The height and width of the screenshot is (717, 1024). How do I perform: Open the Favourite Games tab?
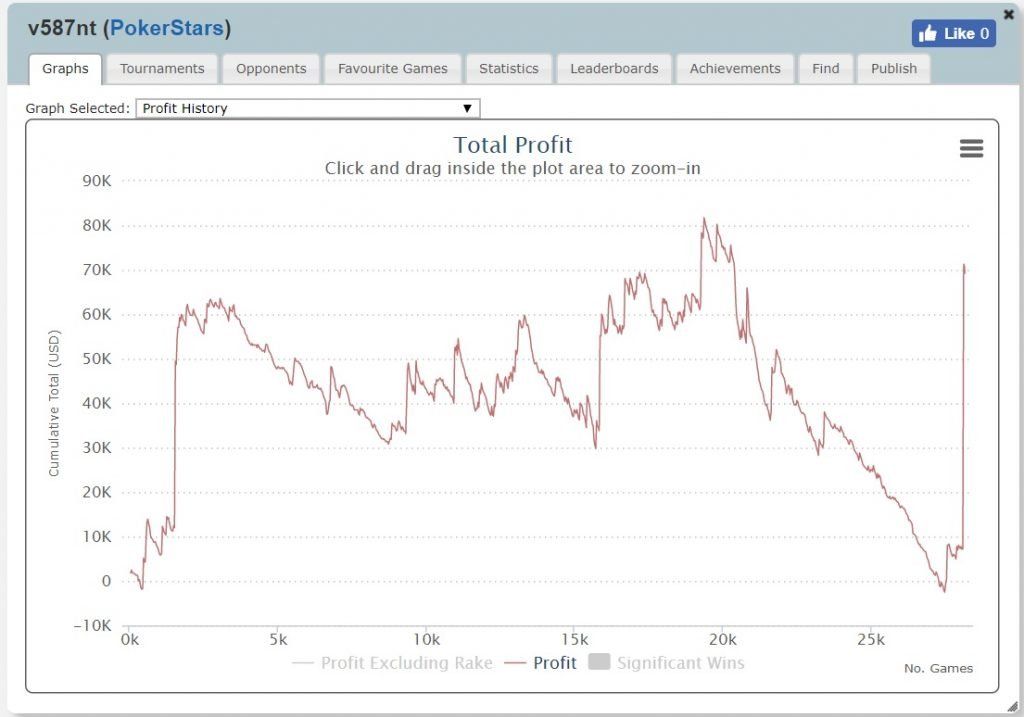pos(392,69)
